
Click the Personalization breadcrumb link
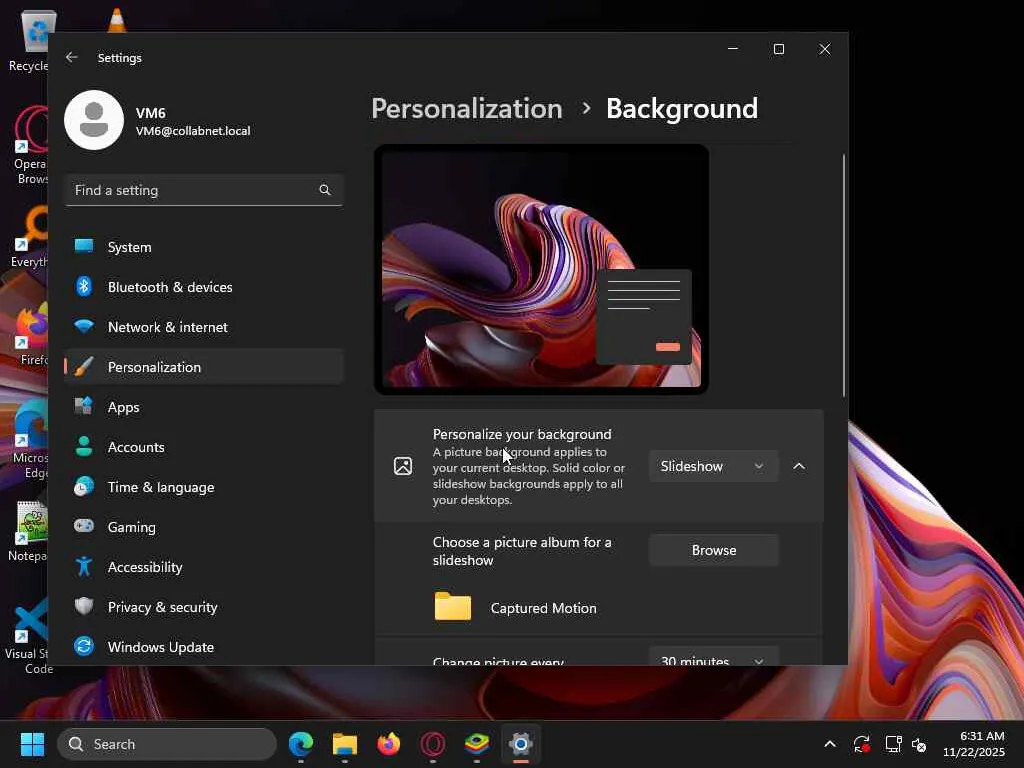tap(466, 108)
